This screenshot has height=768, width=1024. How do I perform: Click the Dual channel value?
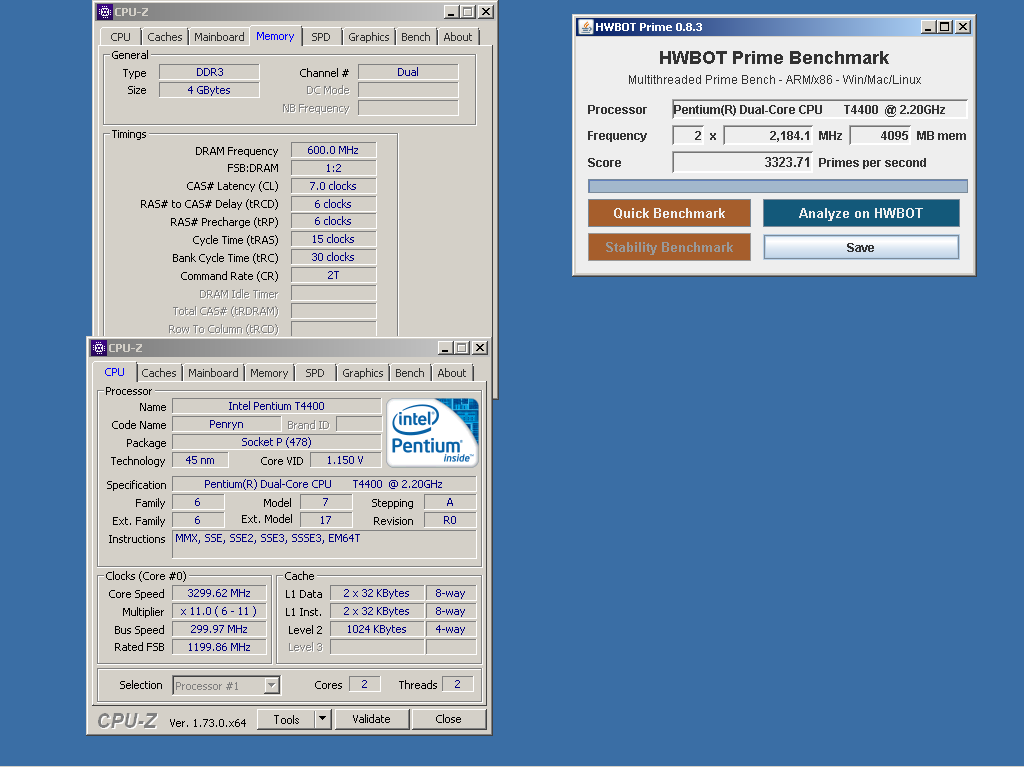408,72
